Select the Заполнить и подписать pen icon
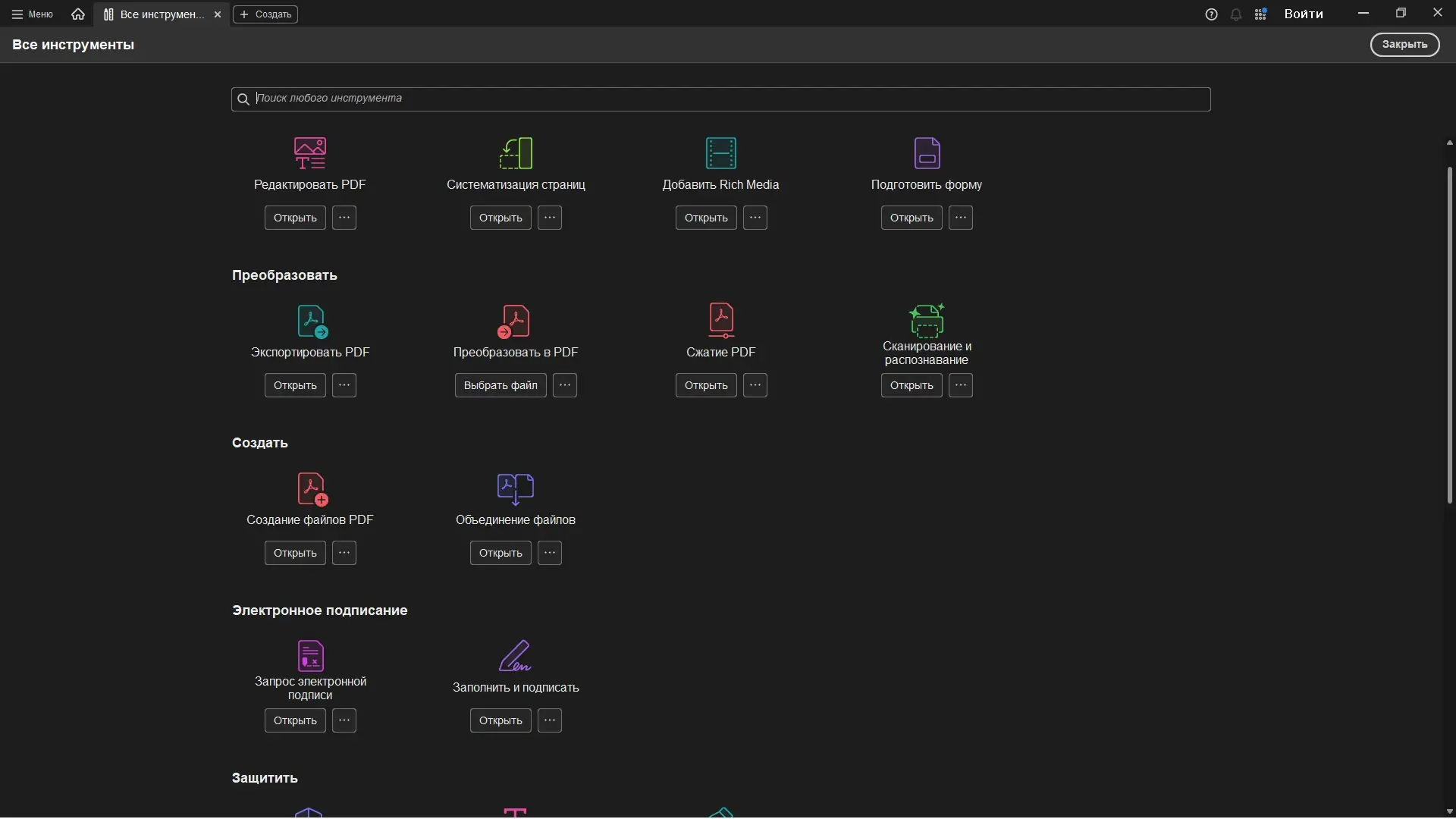Screen dimensions: 1456x819 pos(515,656)
